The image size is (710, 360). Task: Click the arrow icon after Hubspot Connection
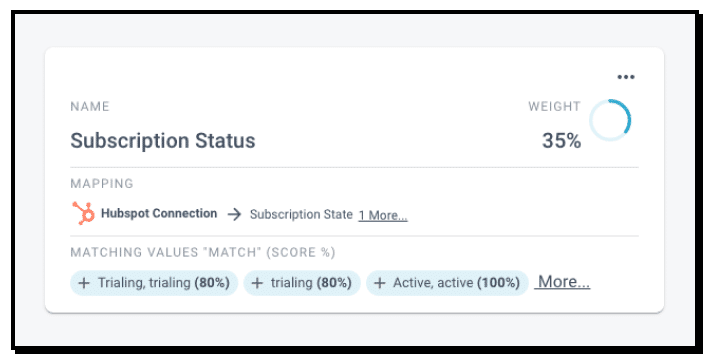[x=234, y=214]
